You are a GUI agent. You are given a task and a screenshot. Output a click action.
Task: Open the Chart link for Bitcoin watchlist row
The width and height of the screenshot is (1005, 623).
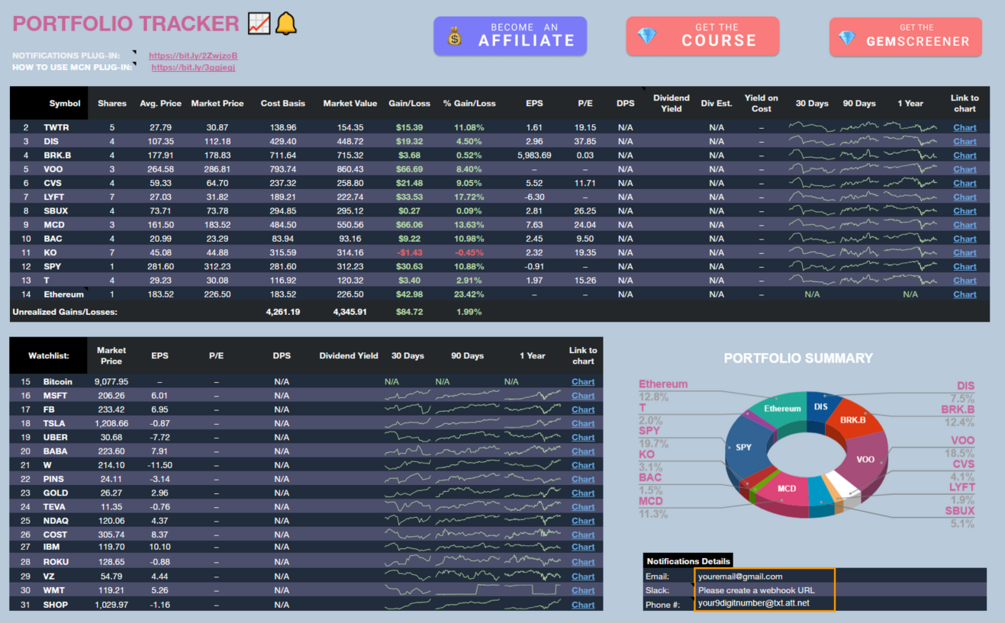click(583, 382)
